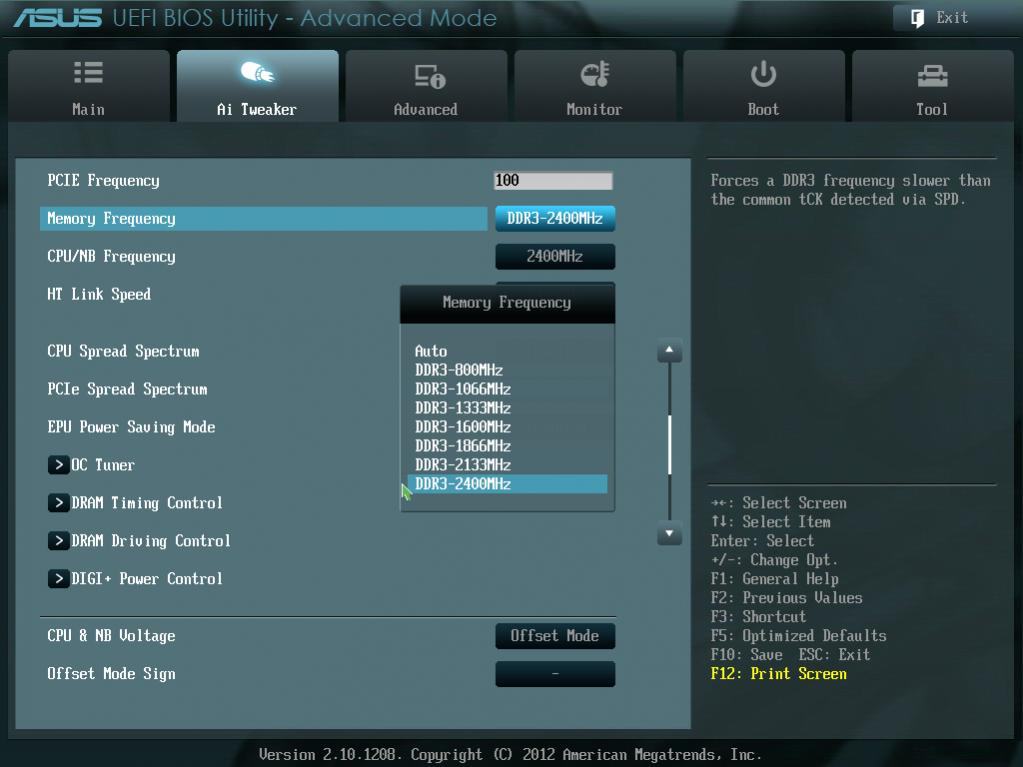Go to the Monitor tab
The height and width of the screenshot is (767, 1023).
click(595, 85)
